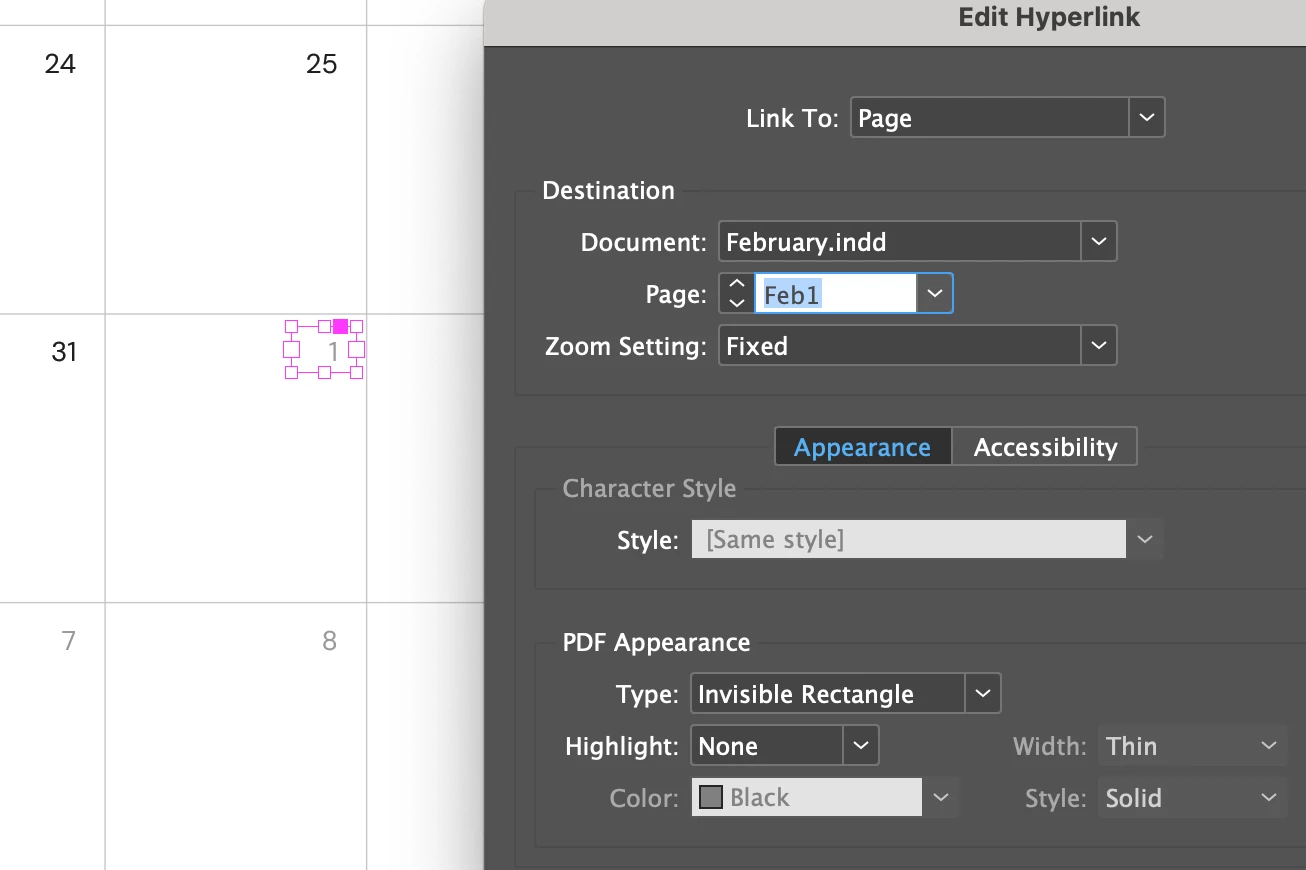
Task: Increase page with stepper up arrow
Action: tap(737, 284)
